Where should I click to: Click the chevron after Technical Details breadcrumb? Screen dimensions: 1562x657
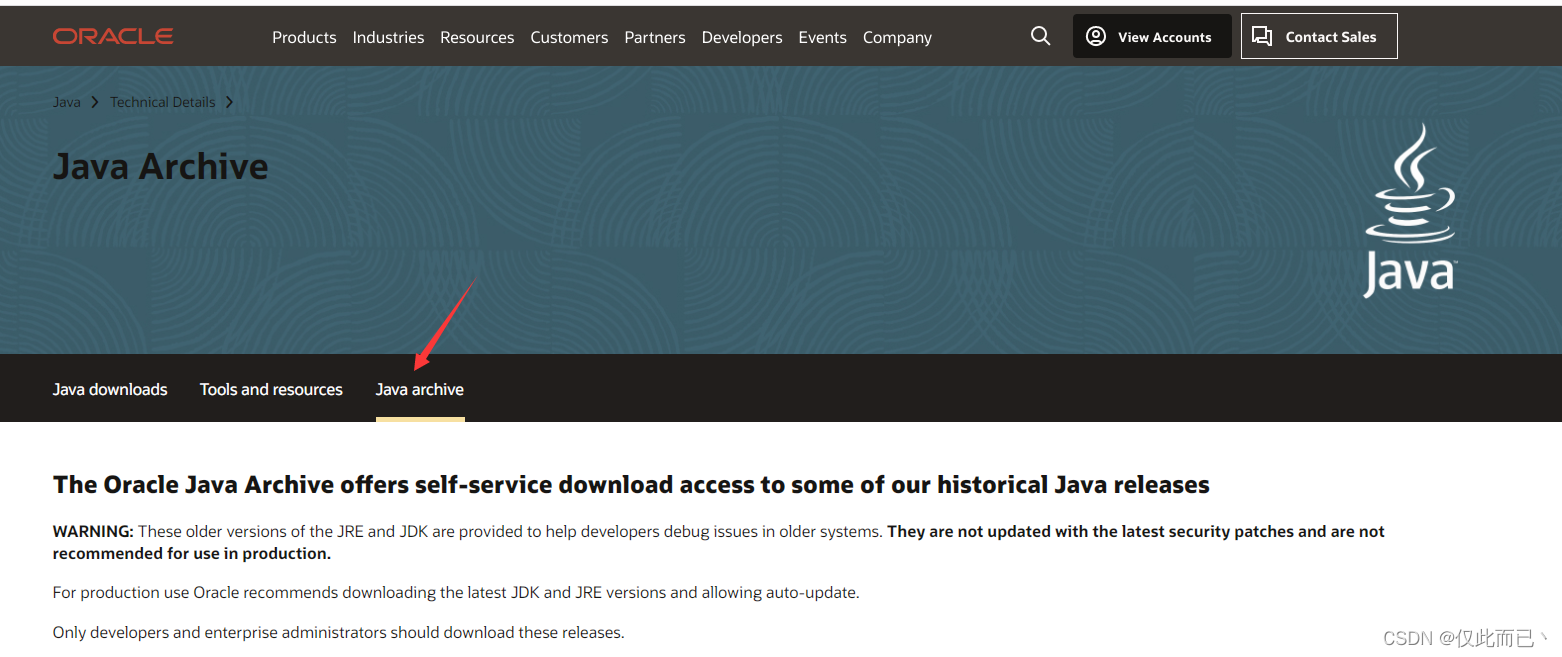pos(229,101)
